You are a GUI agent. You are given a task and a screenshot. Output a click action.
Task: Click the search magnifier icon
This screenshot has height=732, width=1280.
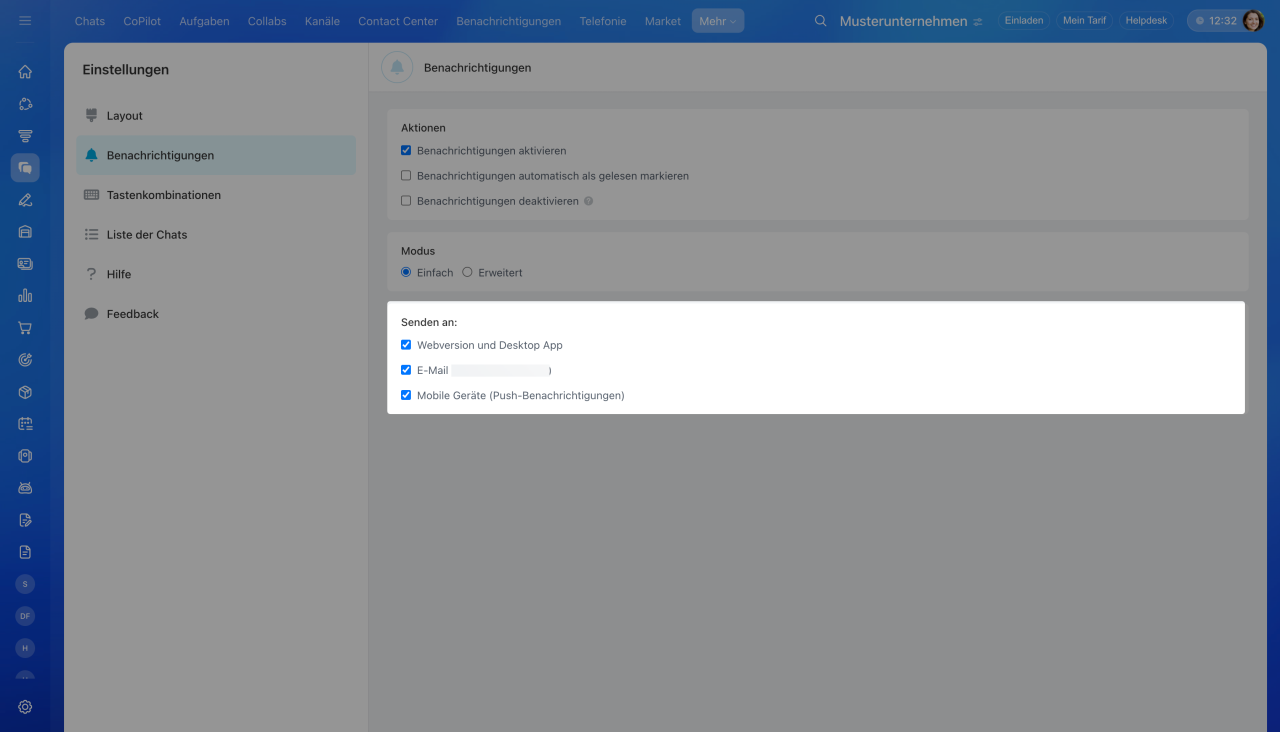(x=821, y=21)
